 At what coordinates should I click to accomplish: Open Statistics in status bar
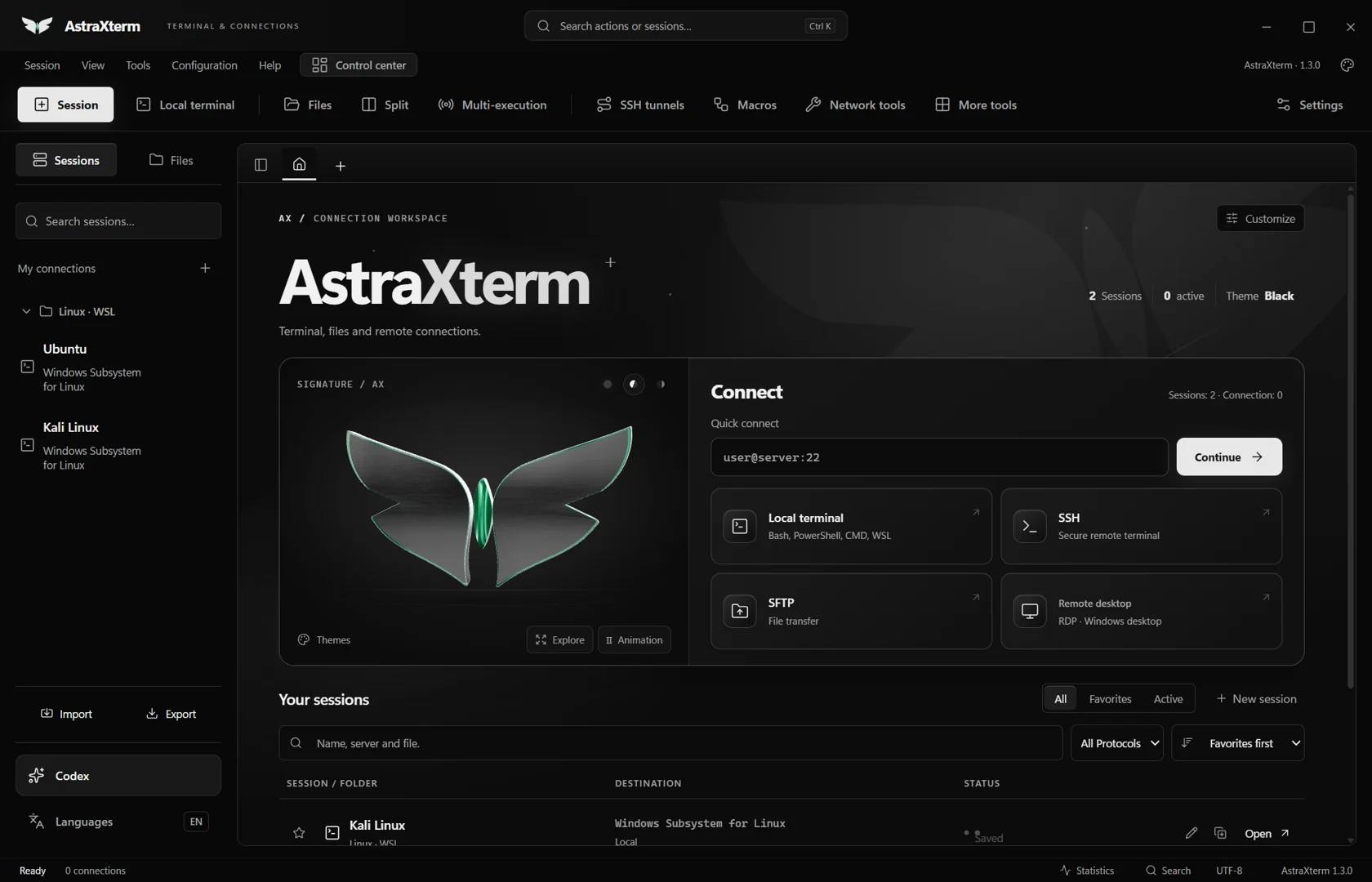coord(1087,871)
